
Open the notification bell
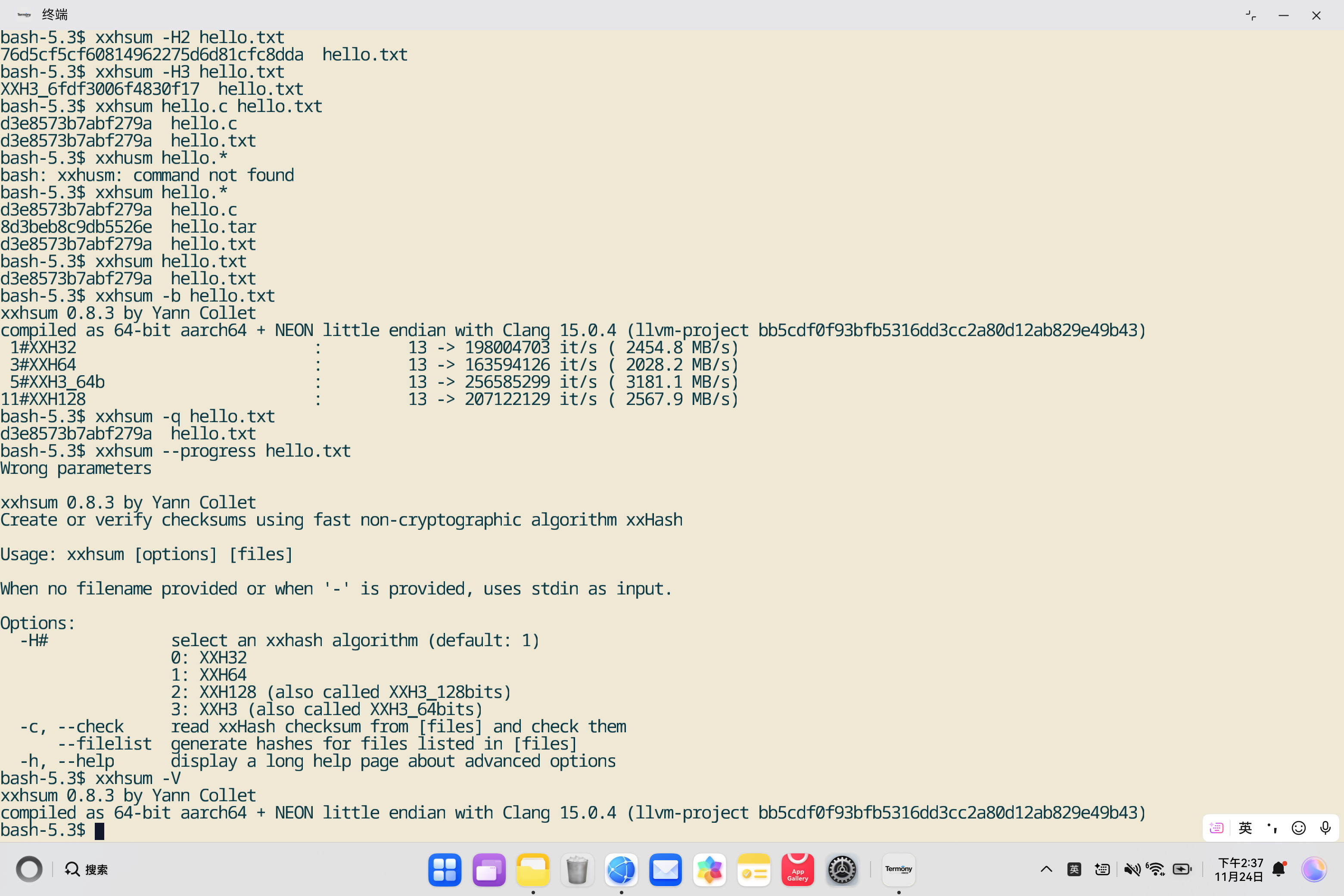[x=1279, y=869]
